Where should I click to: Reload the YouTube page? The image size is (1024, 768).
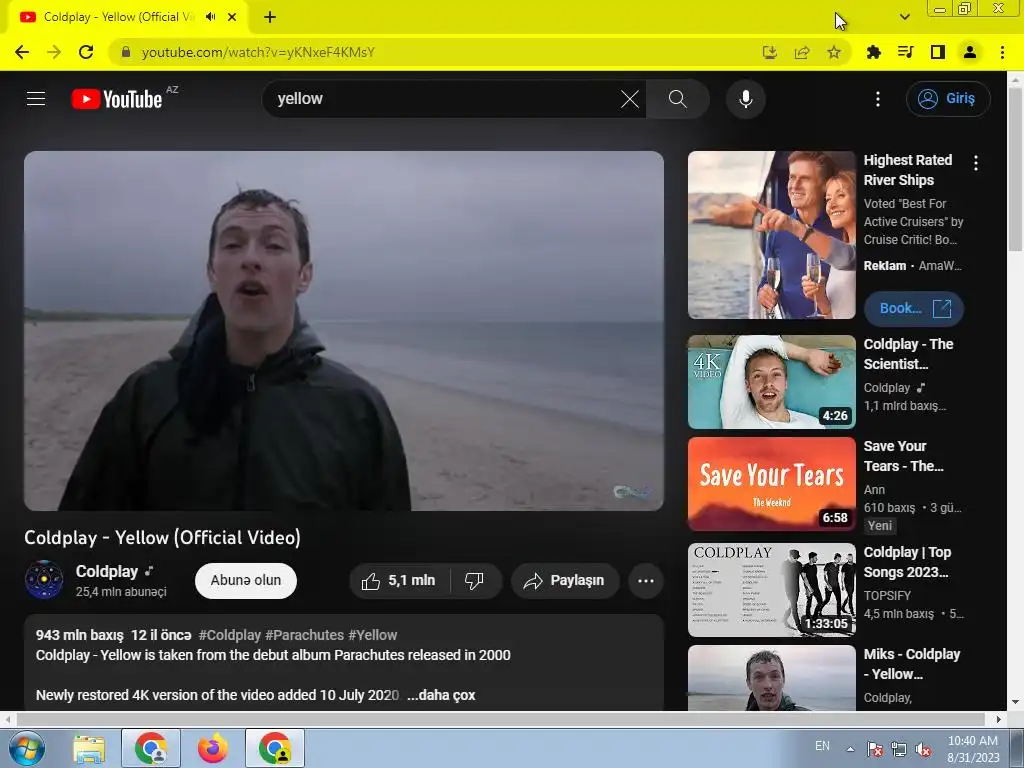[x=86, y=52]
